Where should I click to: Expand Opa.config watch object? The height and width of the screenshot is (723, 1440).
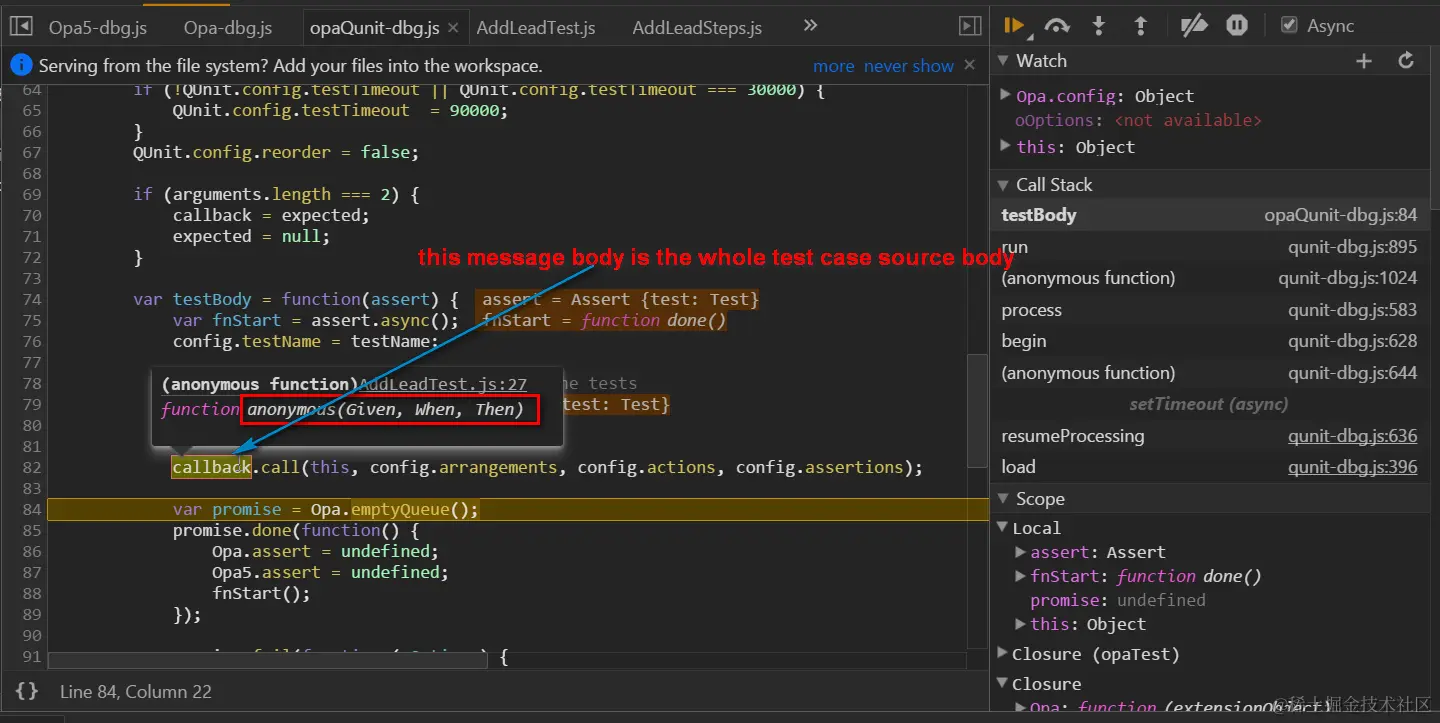(x=1006, y=96)
